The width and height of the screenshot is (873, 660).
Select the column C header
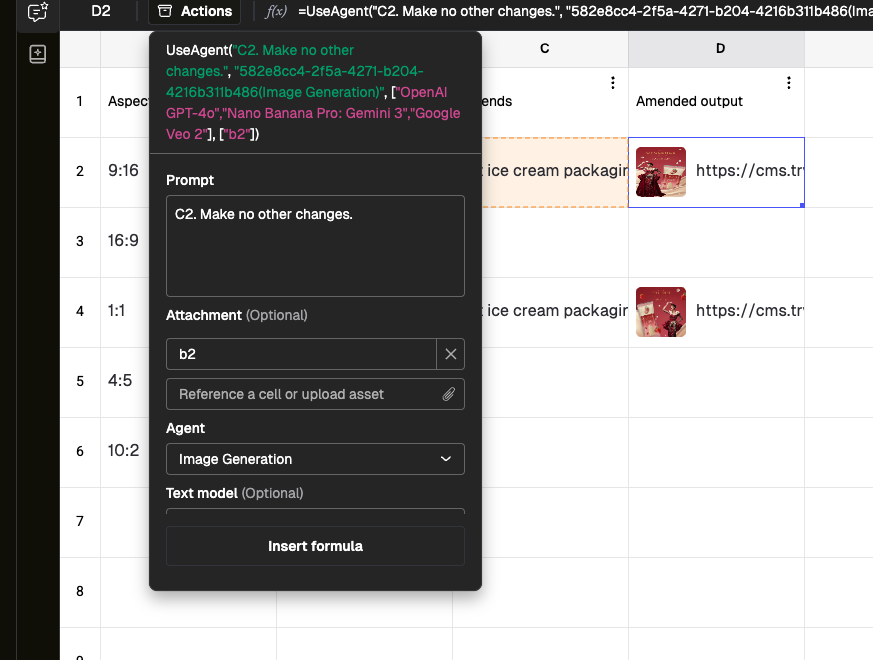(x=544, y=48)
